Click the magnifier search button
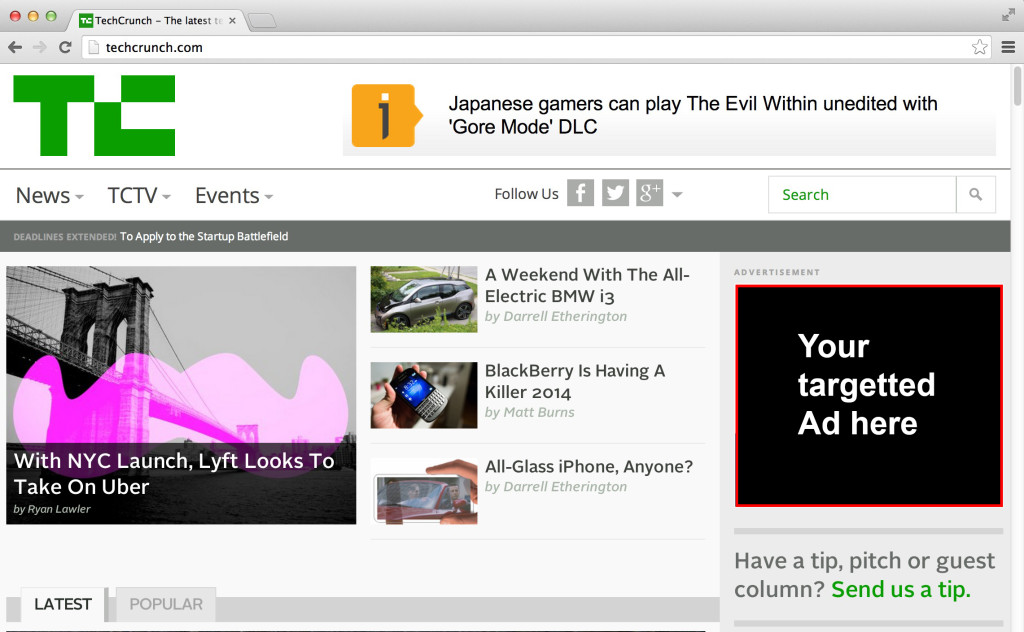 [x=976, y=195]
